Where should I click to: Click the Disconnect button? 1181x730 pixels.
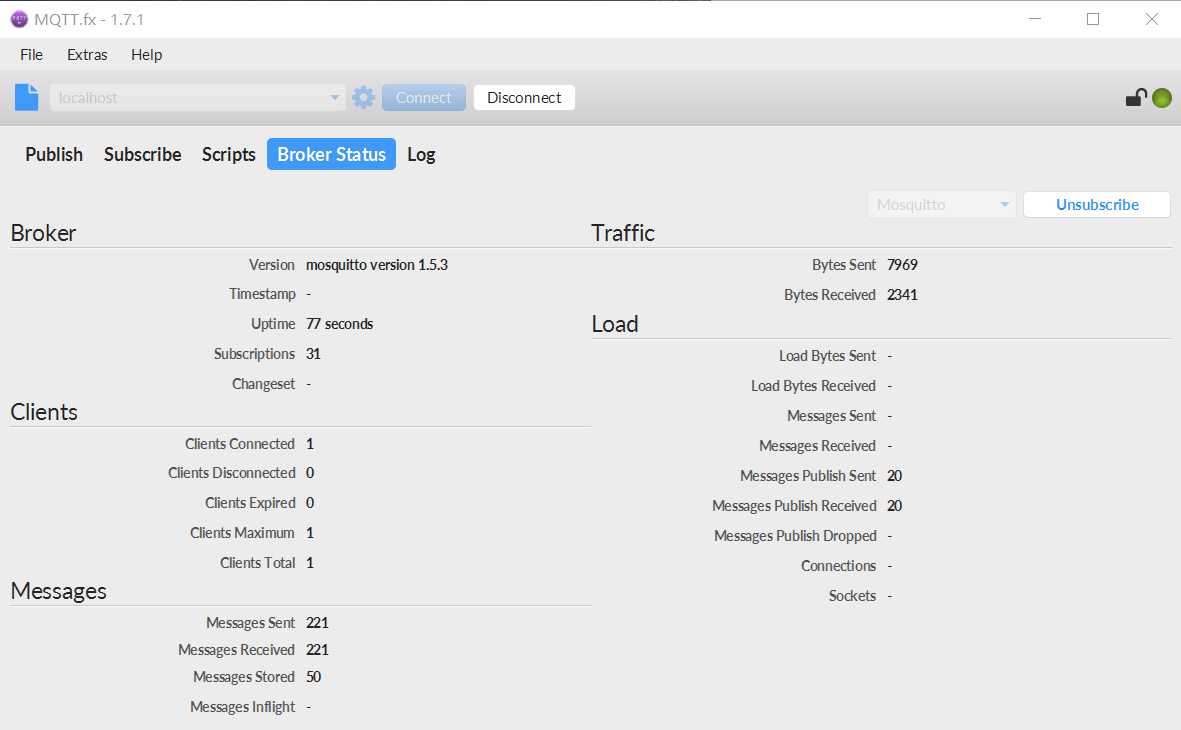click(524, 98)
